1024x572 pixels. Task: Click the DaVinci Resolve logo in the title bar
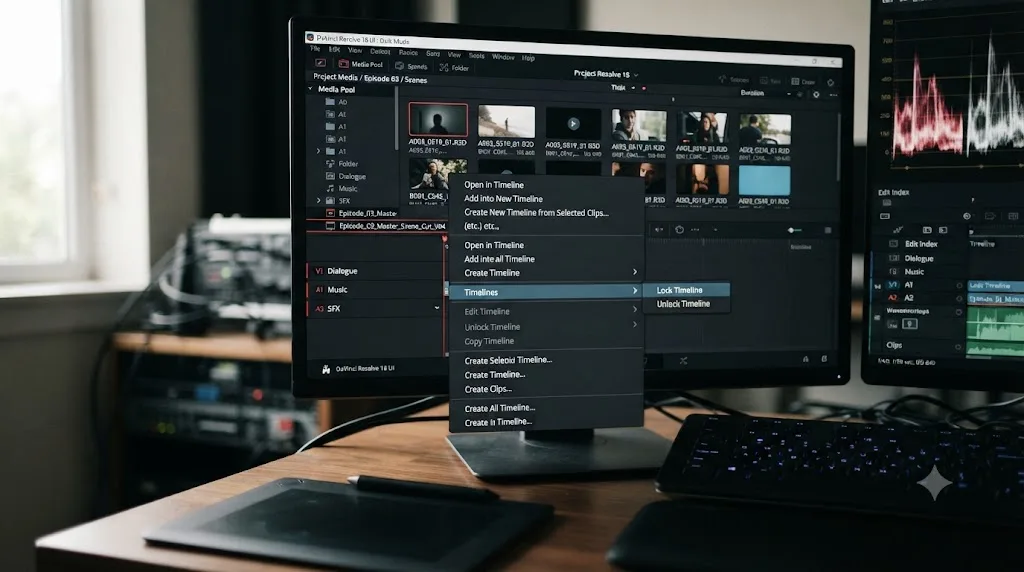tap(310, 38)
